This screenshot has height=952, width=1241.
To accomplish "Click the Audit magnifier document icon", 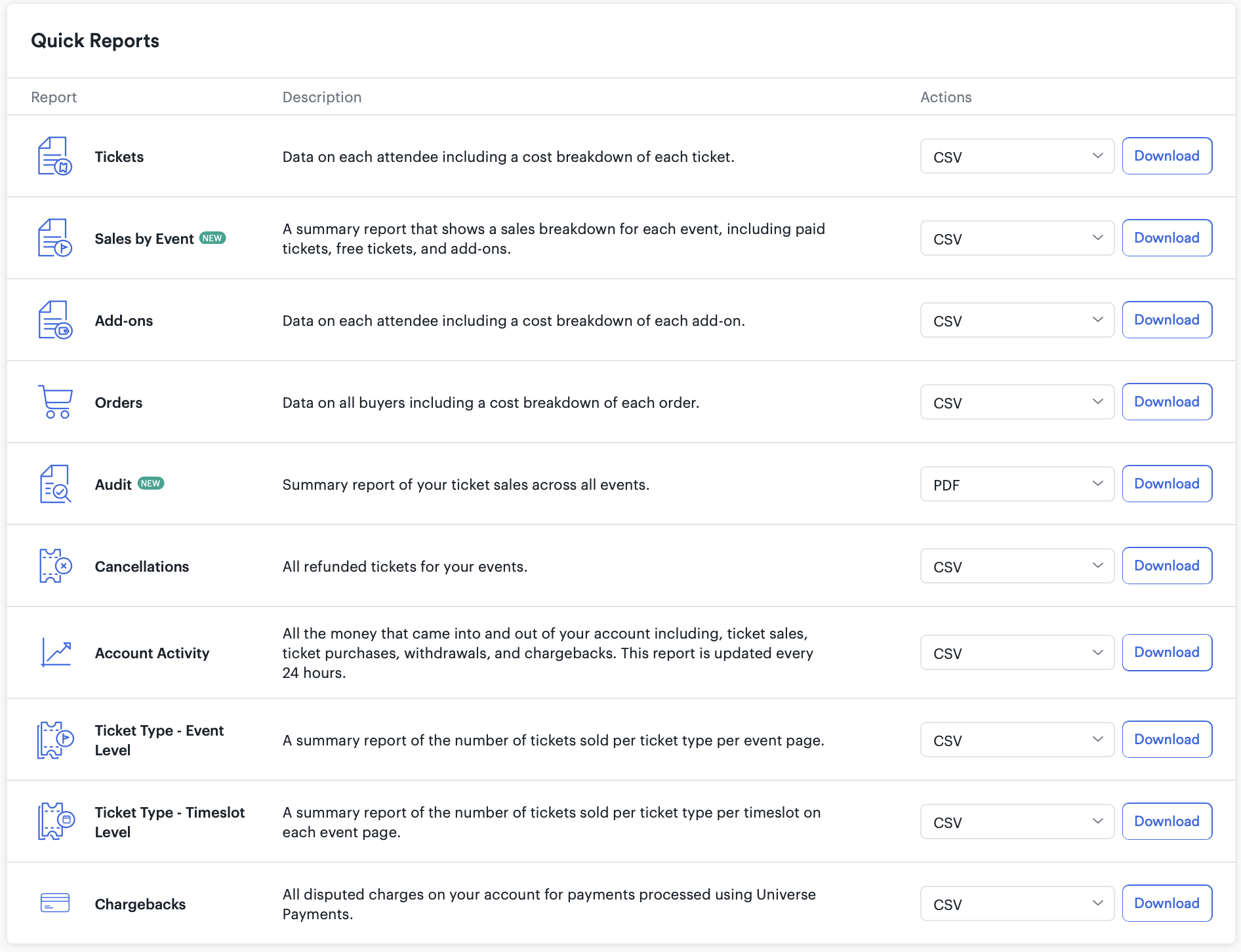I will [55, 484].
